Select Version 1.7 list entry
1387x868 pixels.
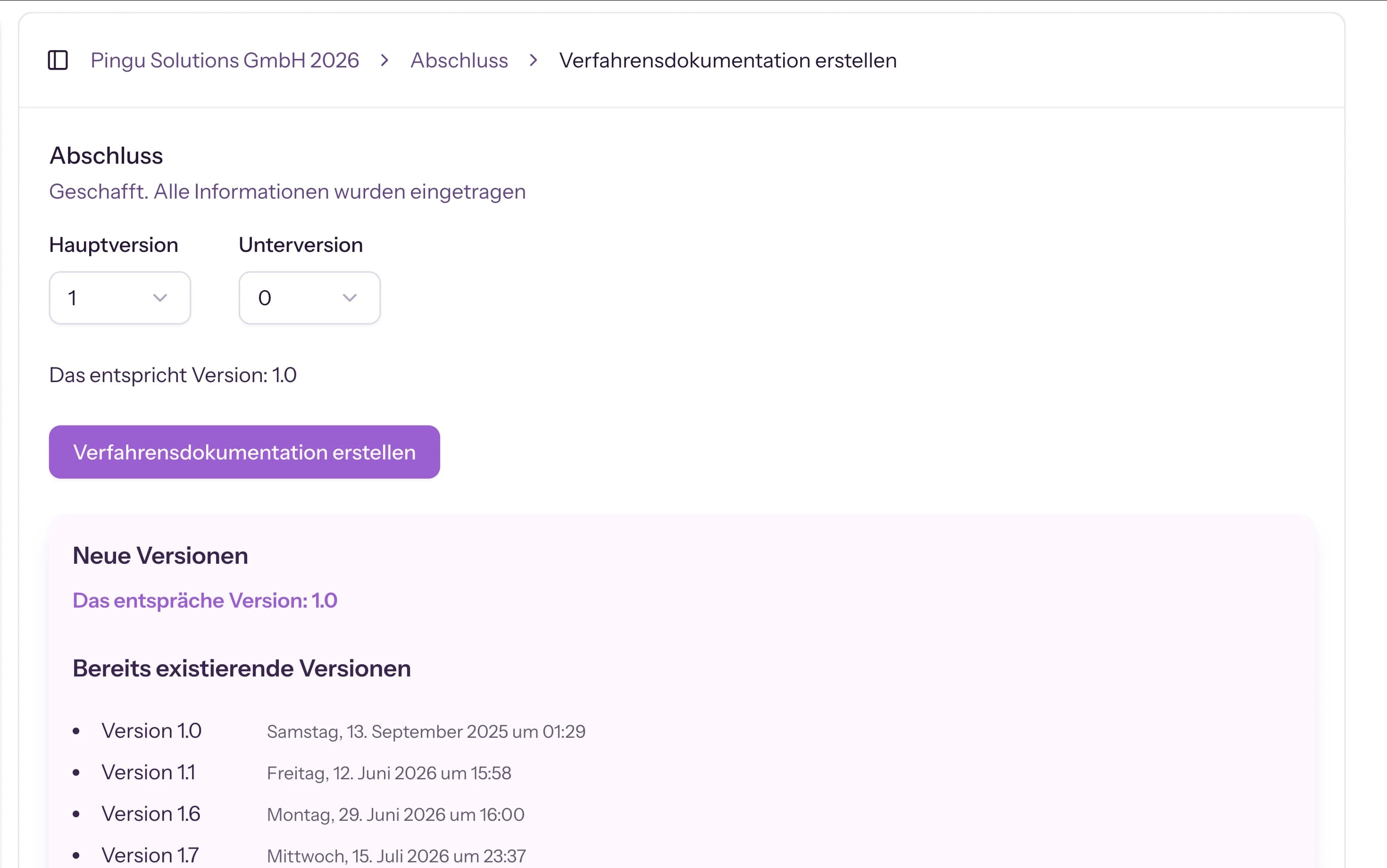coord(150,855)
